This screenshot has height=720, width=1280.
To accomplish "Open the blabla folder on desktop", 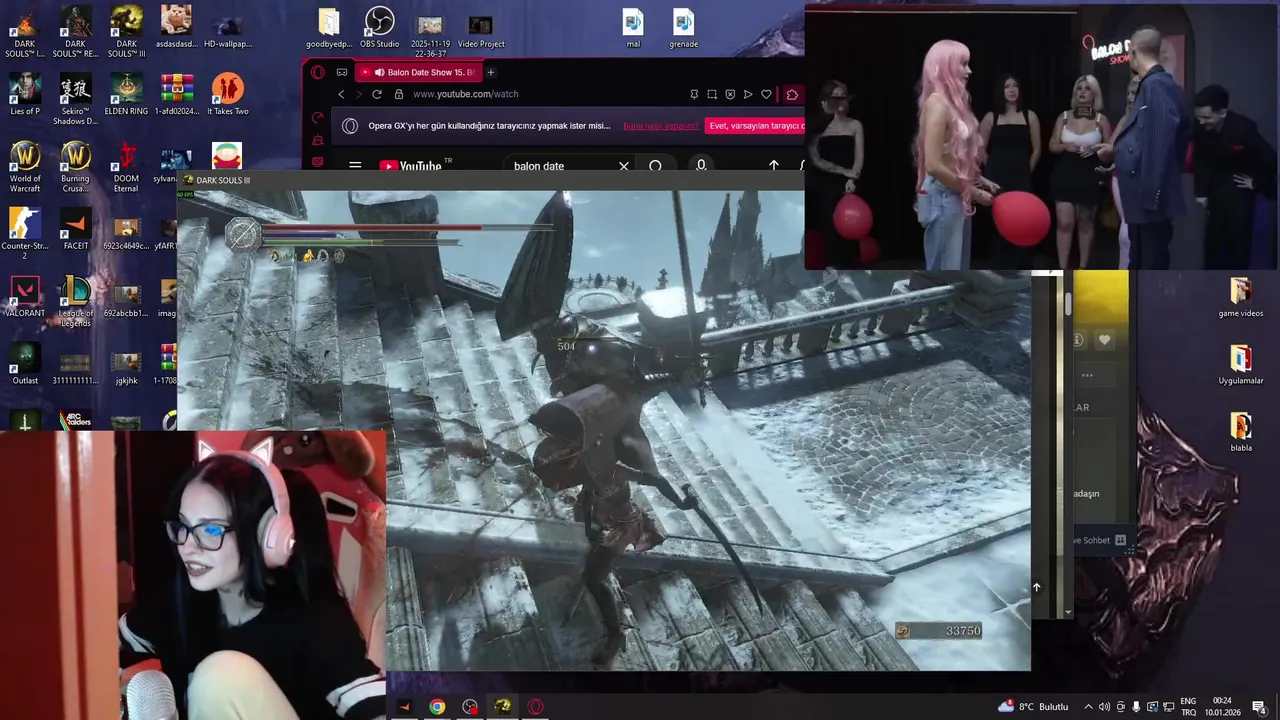I will [1240, 430].
